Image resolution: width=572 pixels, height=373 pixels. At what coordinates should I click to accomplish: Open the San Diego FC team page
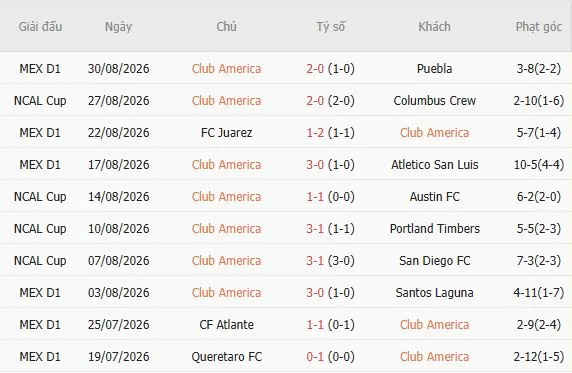(434, 261)
